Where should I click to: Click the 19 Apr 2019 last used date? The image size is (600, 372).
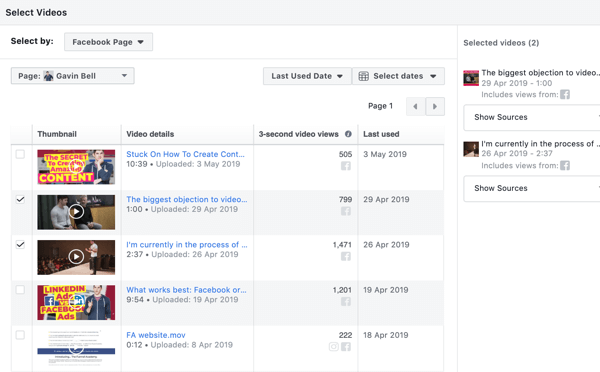[x=386, y=290]
